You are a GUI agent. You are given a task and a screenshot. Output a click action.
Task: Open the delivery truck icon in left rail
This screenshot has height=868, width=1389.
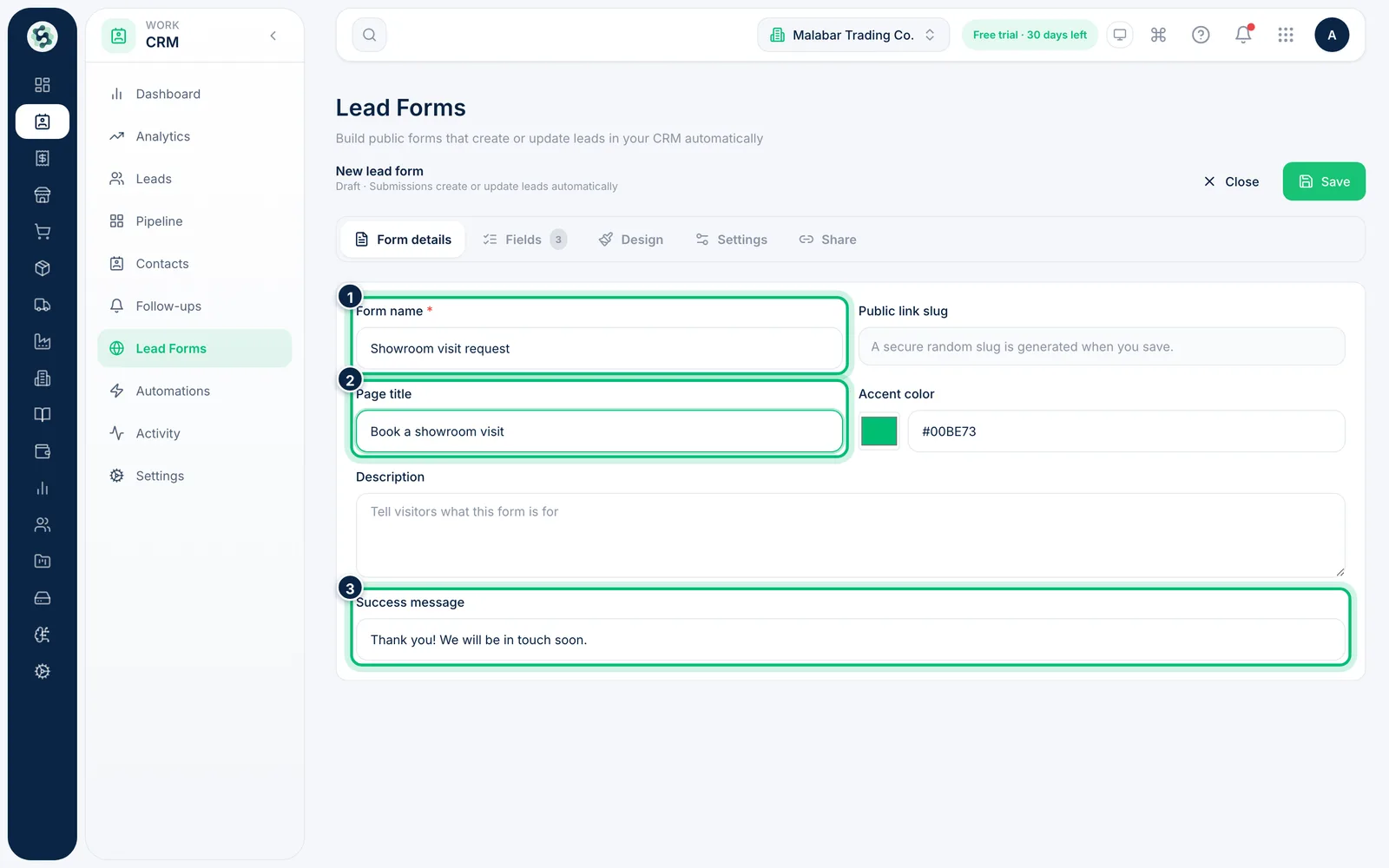pyautogui.click(x=42, y=305)
